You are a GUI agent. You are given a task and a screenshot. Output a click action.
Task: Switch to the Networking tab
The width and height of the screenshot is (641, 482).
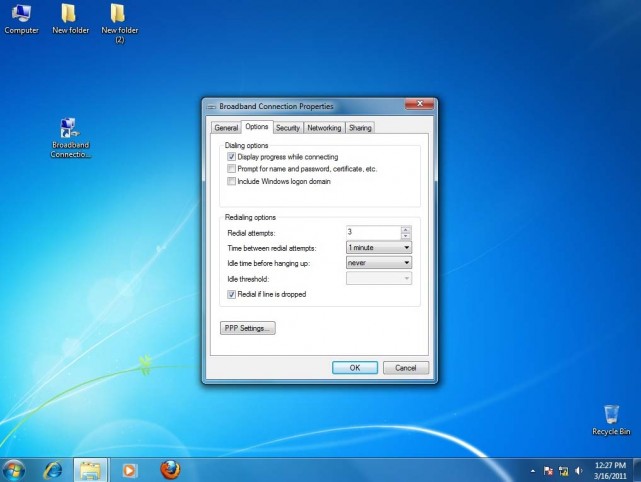pos(324,128)
